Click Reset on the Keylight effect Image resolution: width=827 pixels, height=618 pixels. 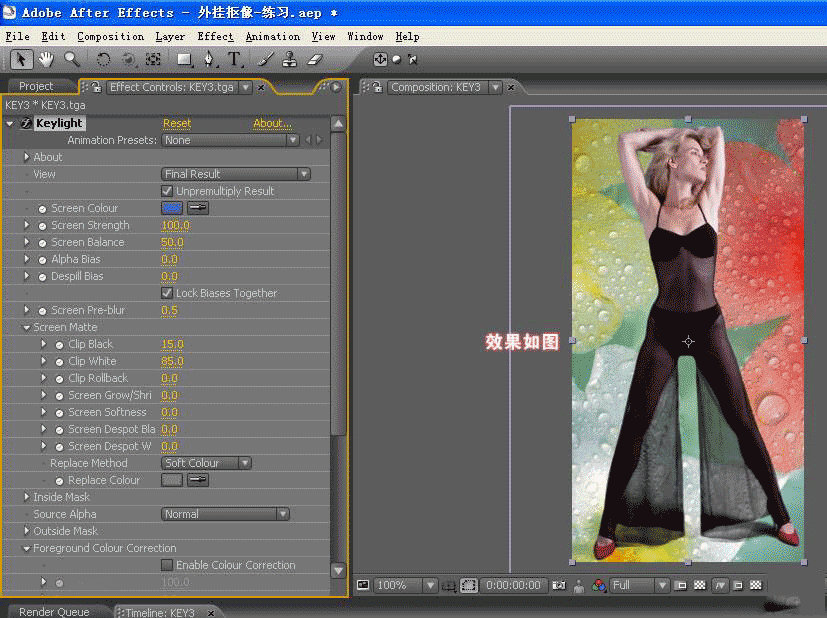point(176,123)
